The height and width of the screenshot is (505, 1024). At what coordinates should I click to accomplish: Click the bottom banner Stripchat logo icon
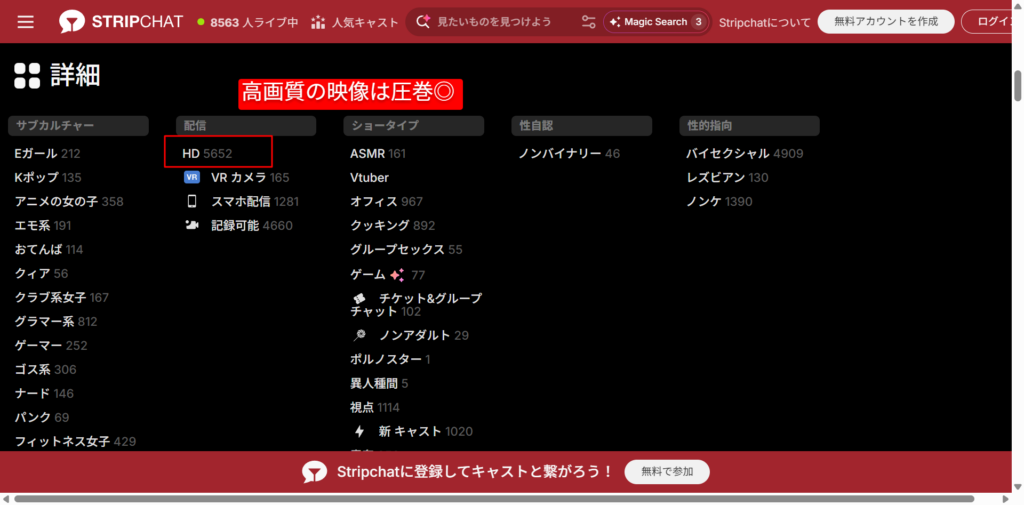click(315, 472)
